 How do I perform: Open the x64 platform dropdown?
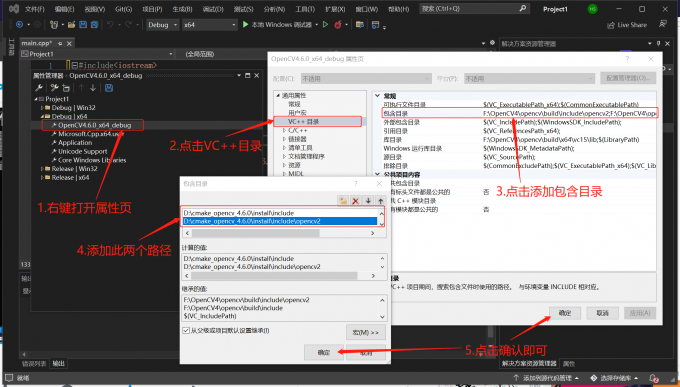click(210, 25)
